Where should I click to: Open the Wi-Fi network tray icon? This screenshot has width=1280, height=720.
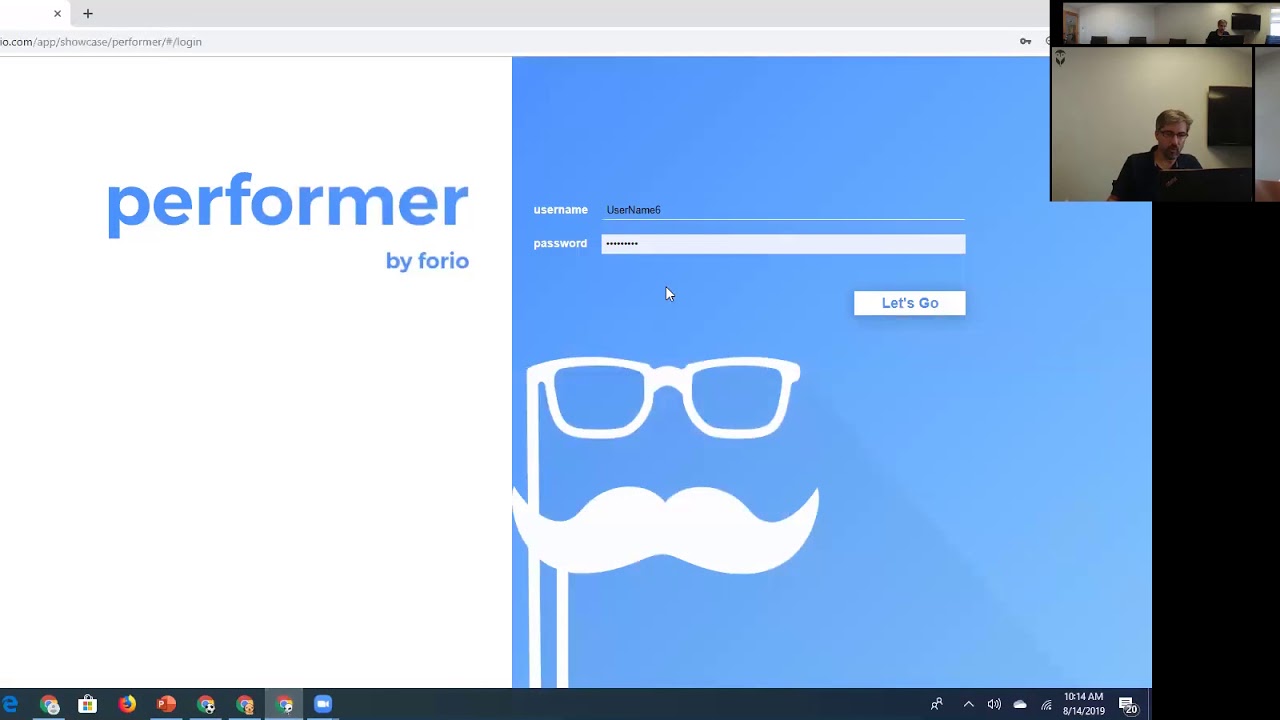[x=1046, y=704]
